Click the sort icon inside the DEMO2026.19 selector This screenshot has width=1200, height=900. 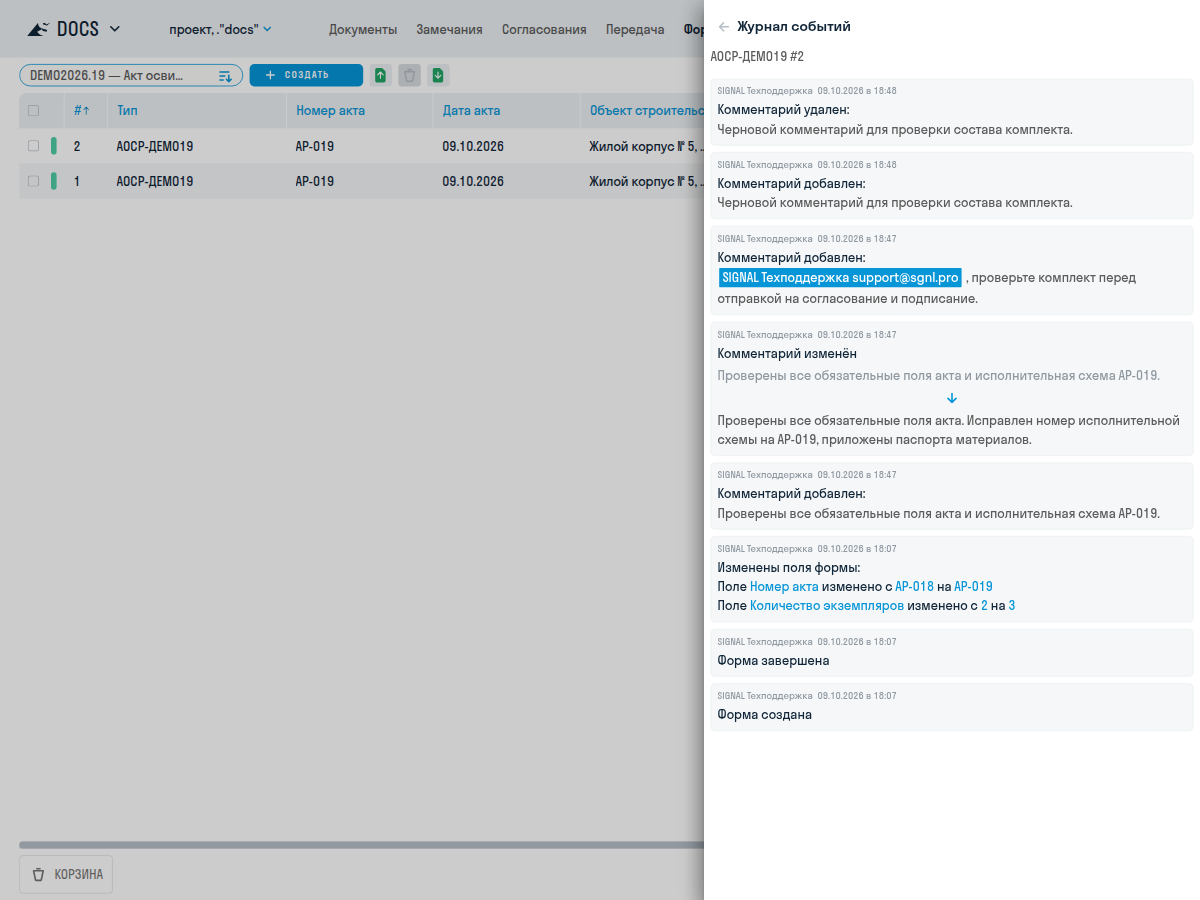pos(225,76)
